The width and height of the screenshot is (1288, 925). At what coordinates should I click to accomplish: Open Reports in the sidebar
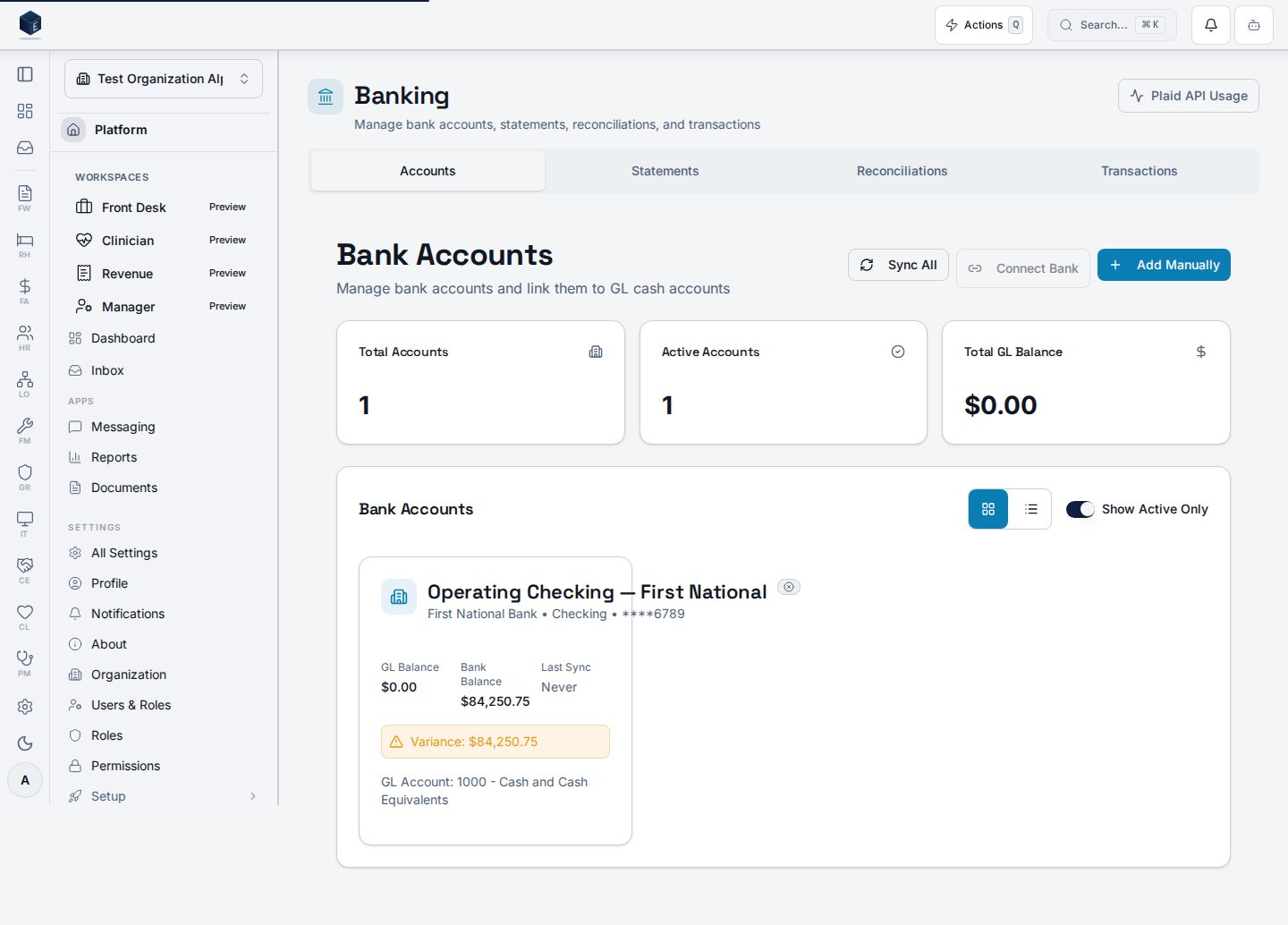tap(164, 457)
